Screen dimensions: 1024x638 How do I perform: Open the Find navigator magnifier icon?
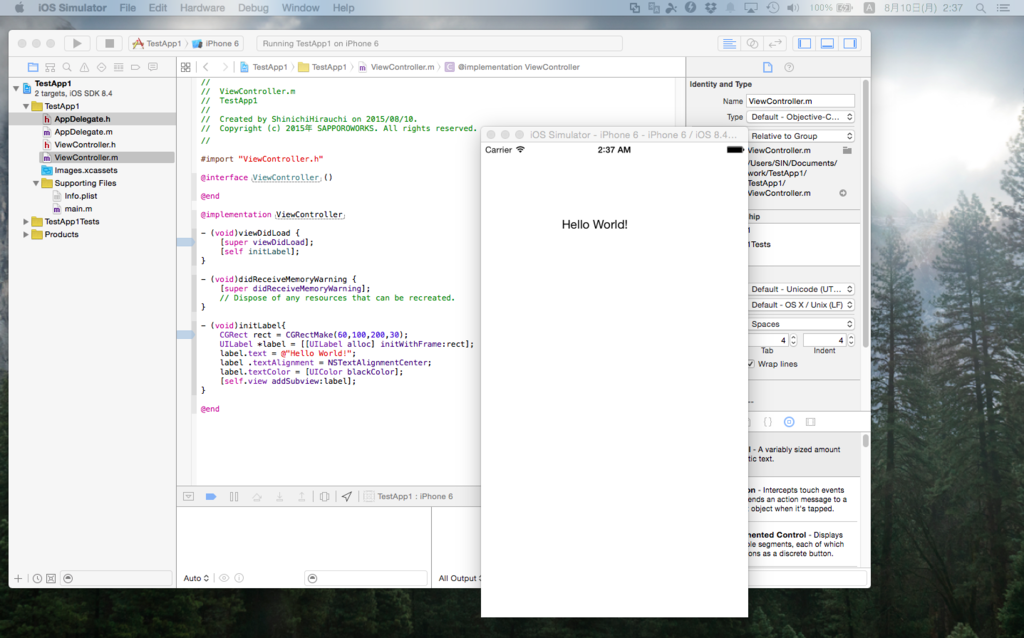67,67
